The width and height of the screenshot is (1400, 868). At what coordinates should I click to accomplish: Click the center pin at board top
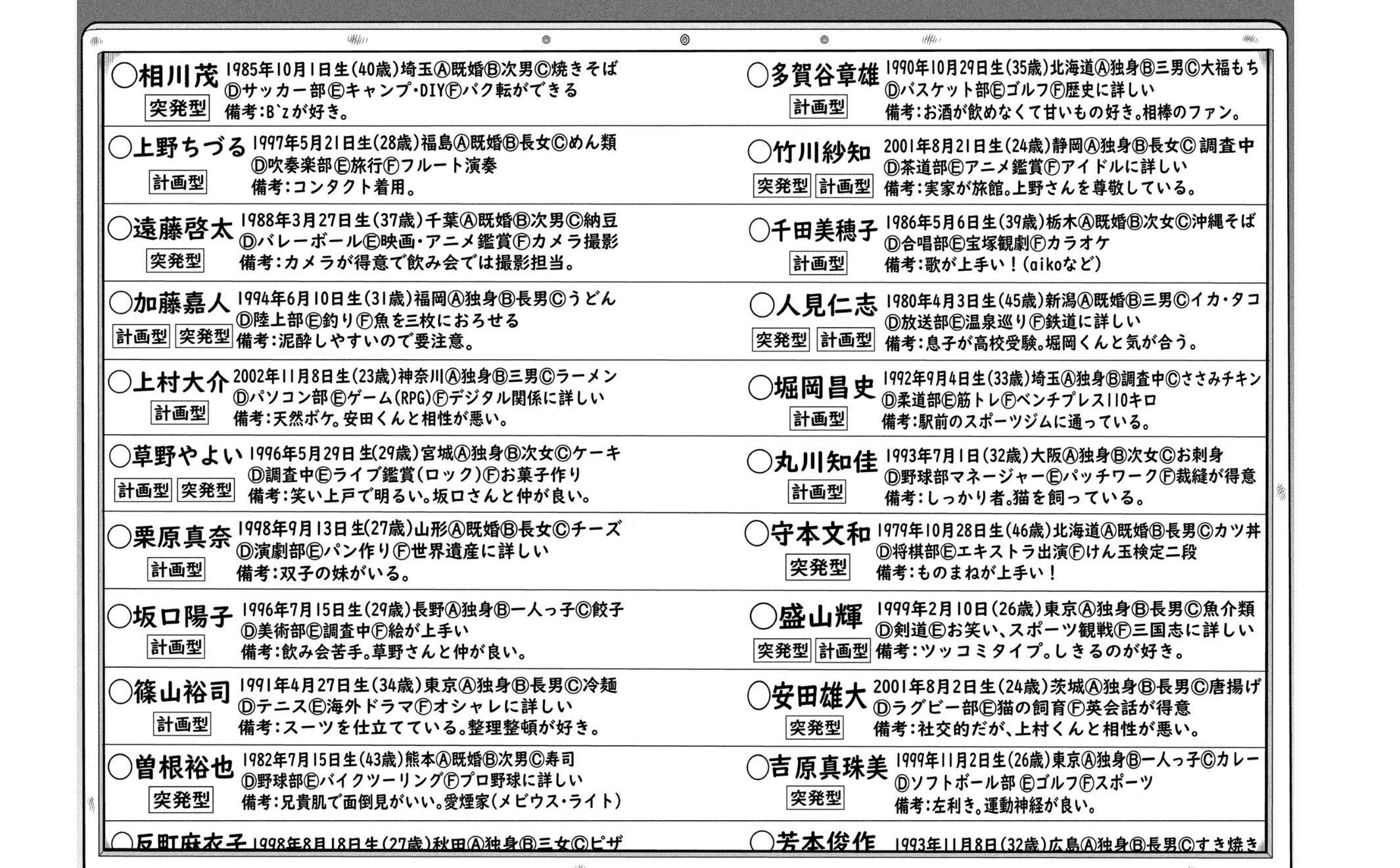coord(684,40)
